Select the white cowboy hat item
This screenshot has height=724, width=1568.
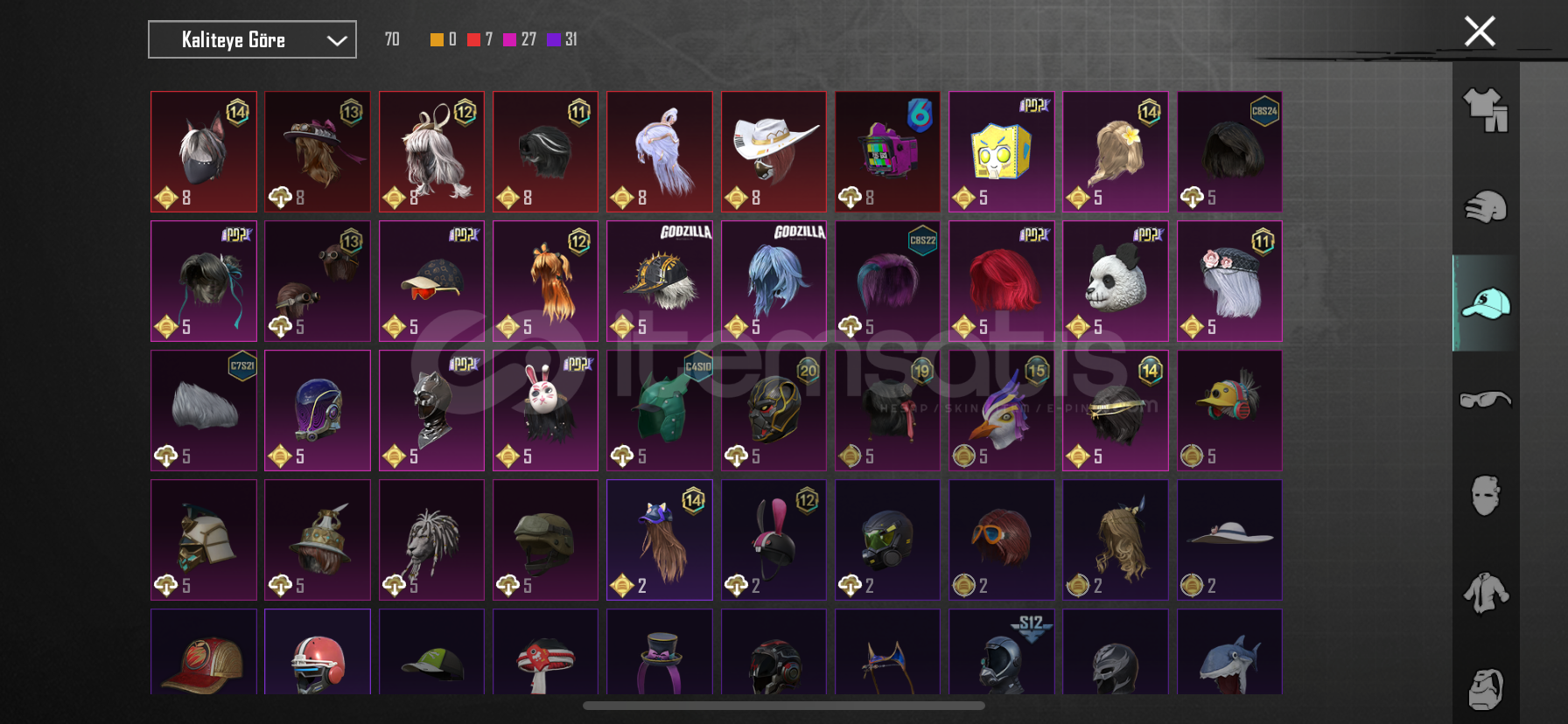(773, 151)
